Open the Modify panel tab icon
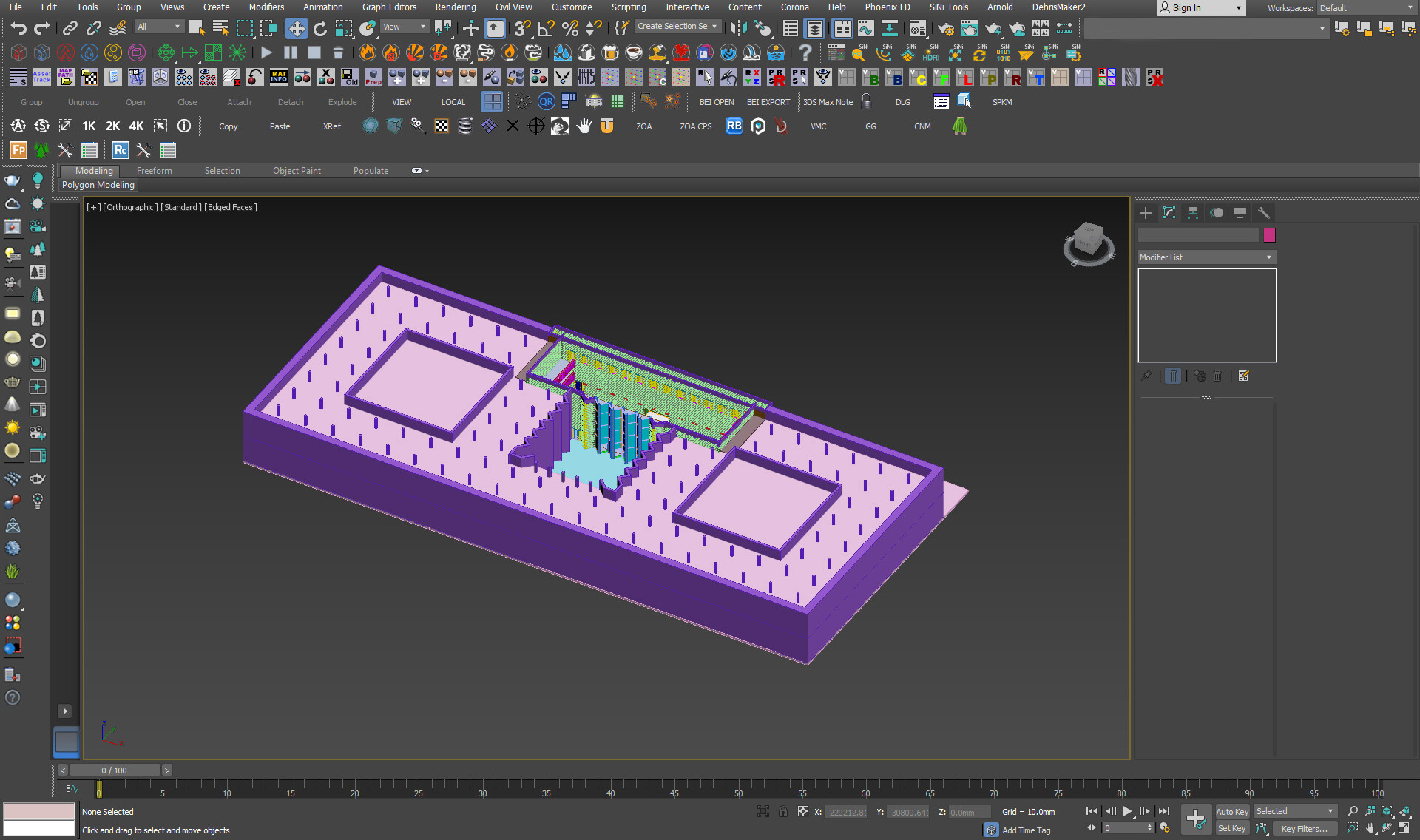 click(1169, 213)
